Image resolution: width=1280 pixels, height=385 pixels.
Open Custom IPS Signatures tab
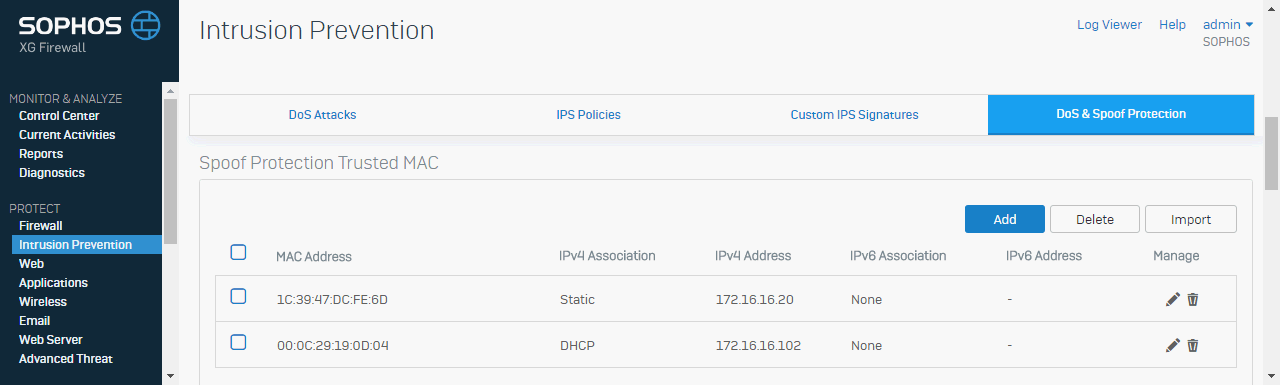[x=854, y=115]
